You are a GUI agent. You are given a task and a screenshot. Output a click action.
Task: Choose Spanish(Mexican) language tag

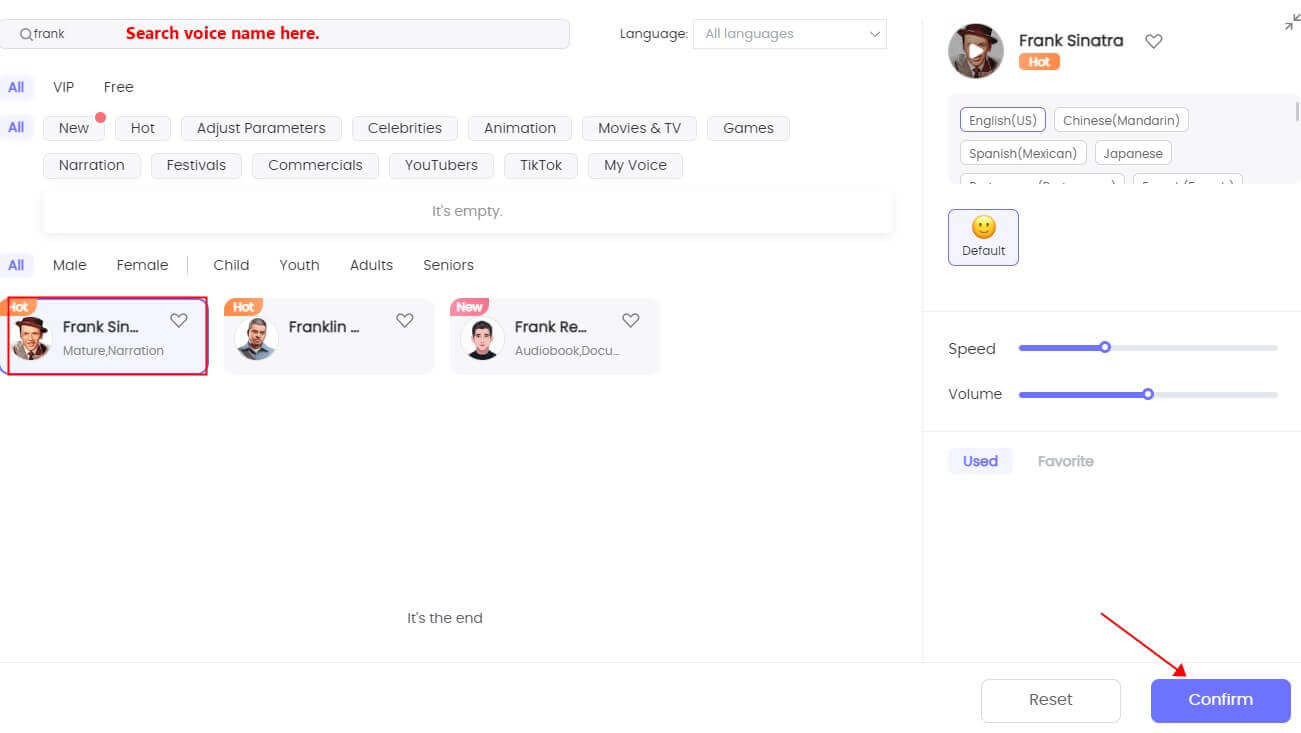pos(1023,154)
